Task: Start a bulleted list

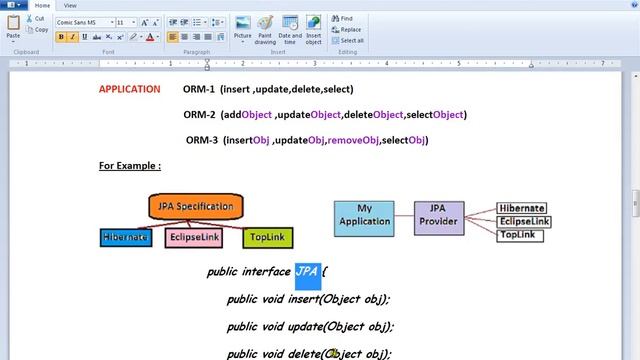Action: [x=197, y=22]
